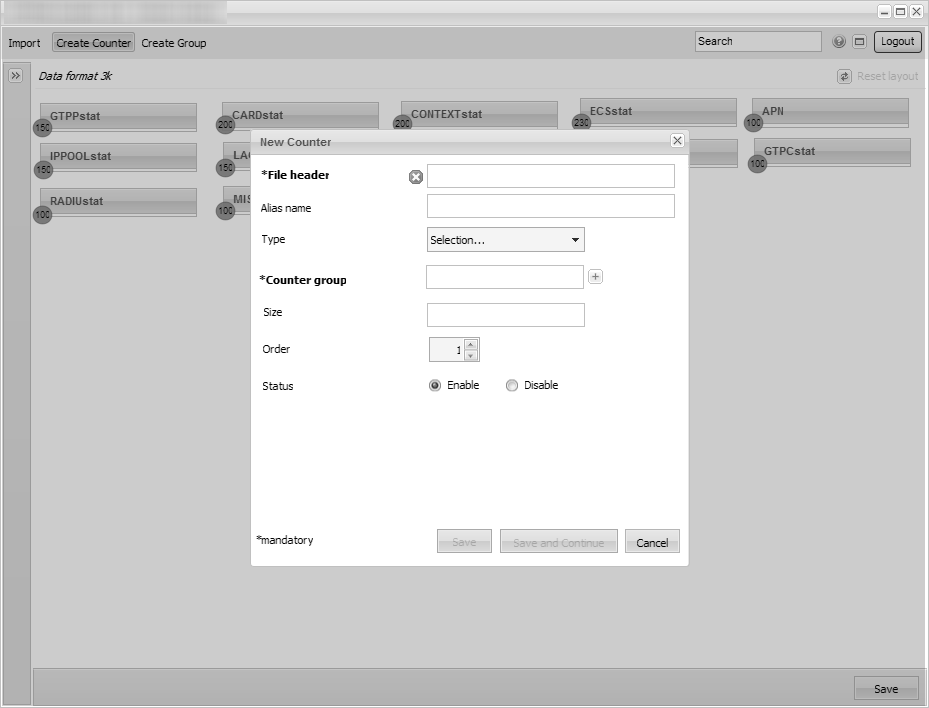This screenshot has width=929, height=708.
Task: Click the 150 badge on GTPPstat
Action: click(x=42, y=128)
